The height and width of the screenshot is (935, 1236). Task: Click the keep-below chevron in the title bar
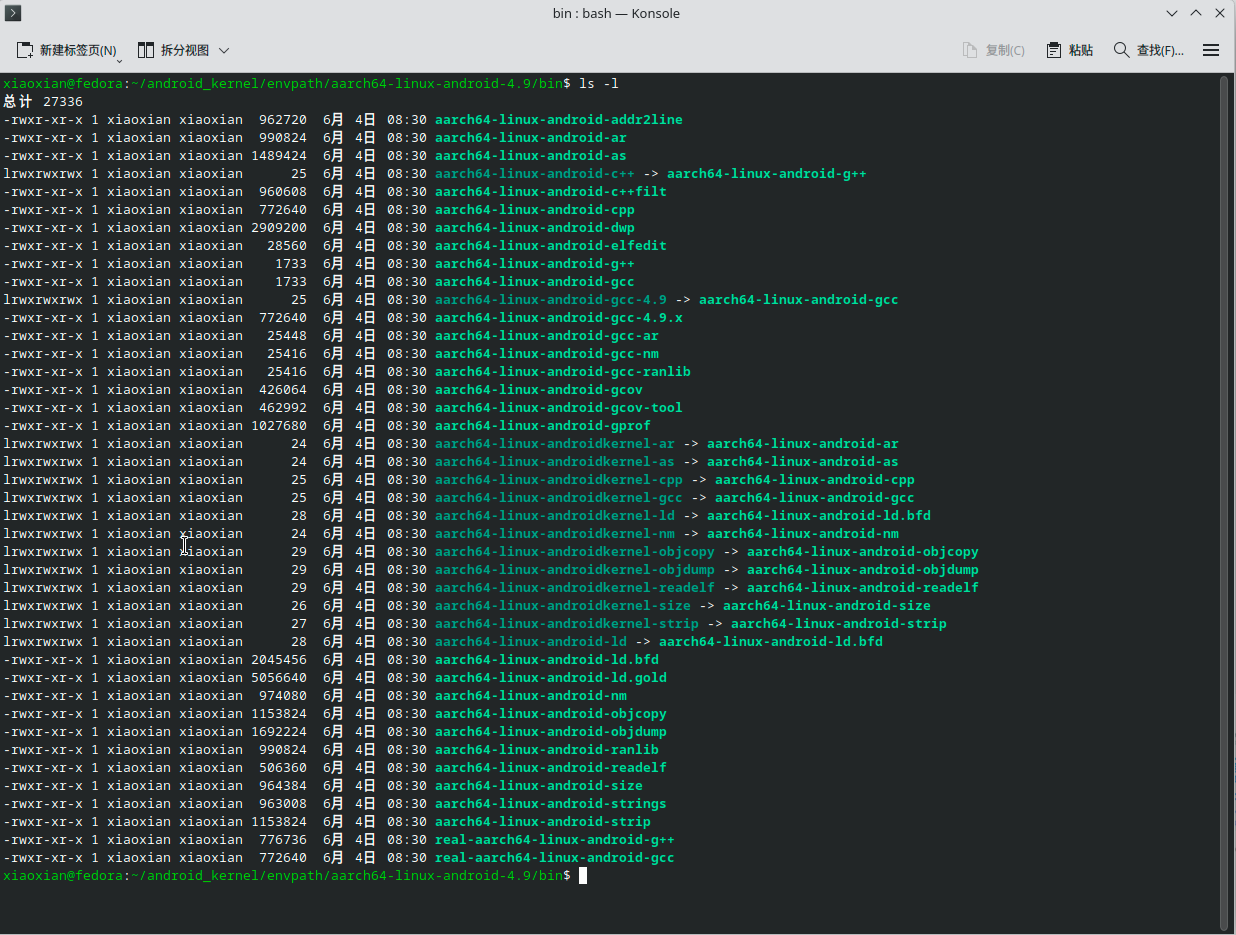coord(1172,13)
